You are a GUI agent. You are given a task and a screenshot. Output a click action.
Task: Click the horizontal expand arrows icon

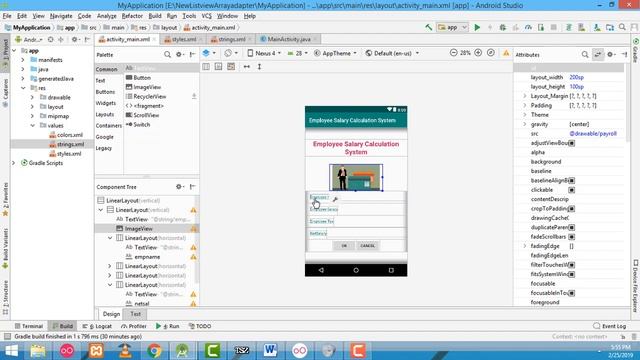[x=247, y=67]
